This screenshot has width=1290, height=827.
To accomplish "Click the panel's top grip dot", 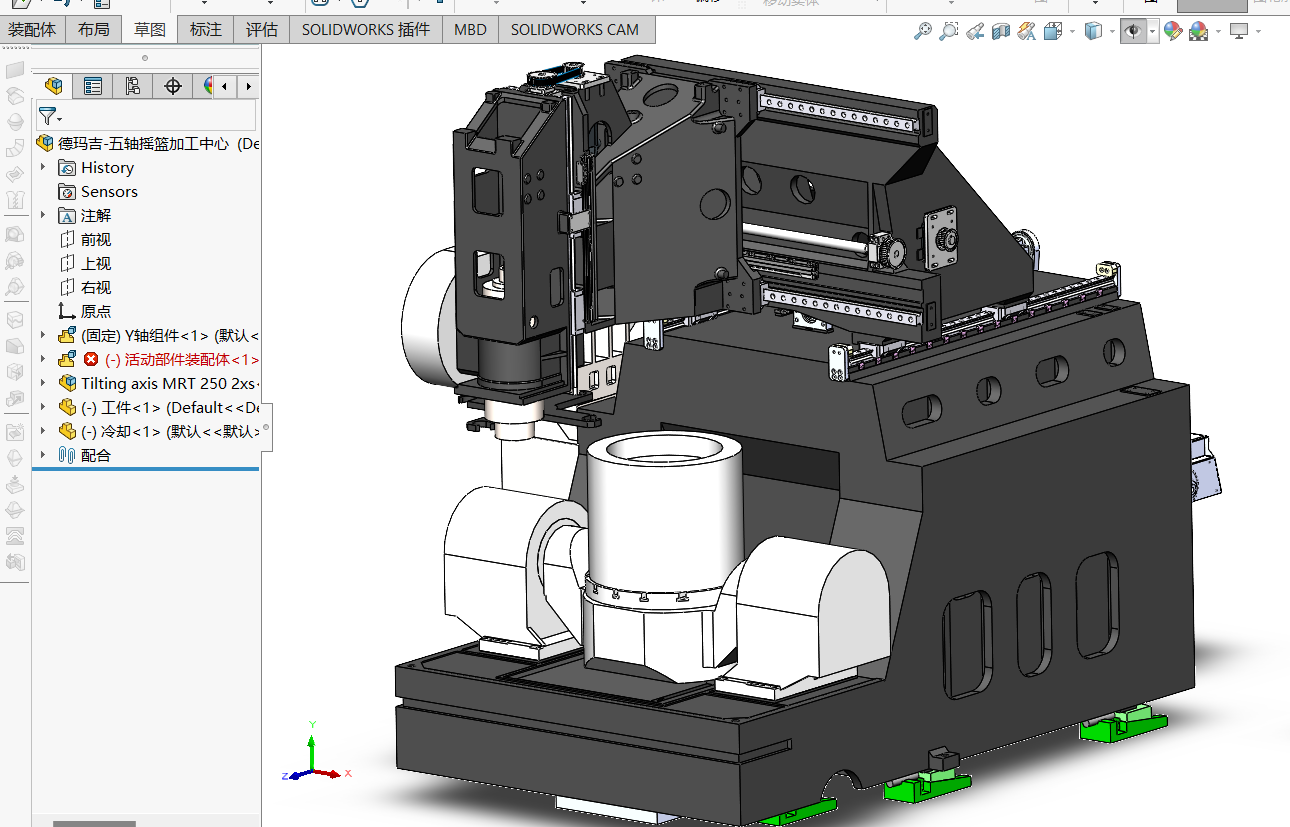I will click(145, 58).
